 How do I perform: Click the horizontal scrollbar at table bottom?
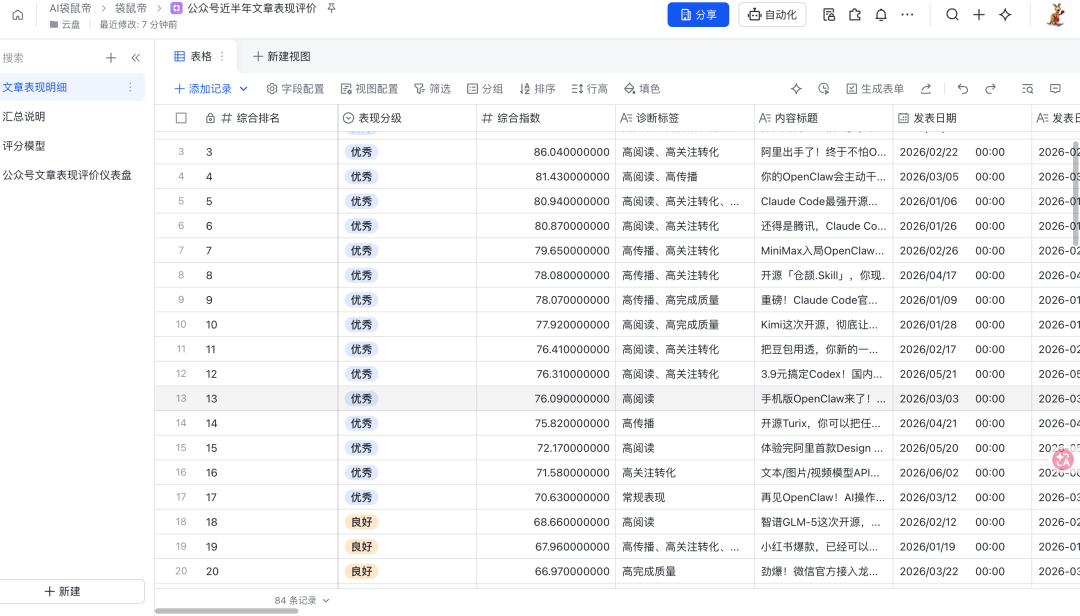[x=227, y=610]
